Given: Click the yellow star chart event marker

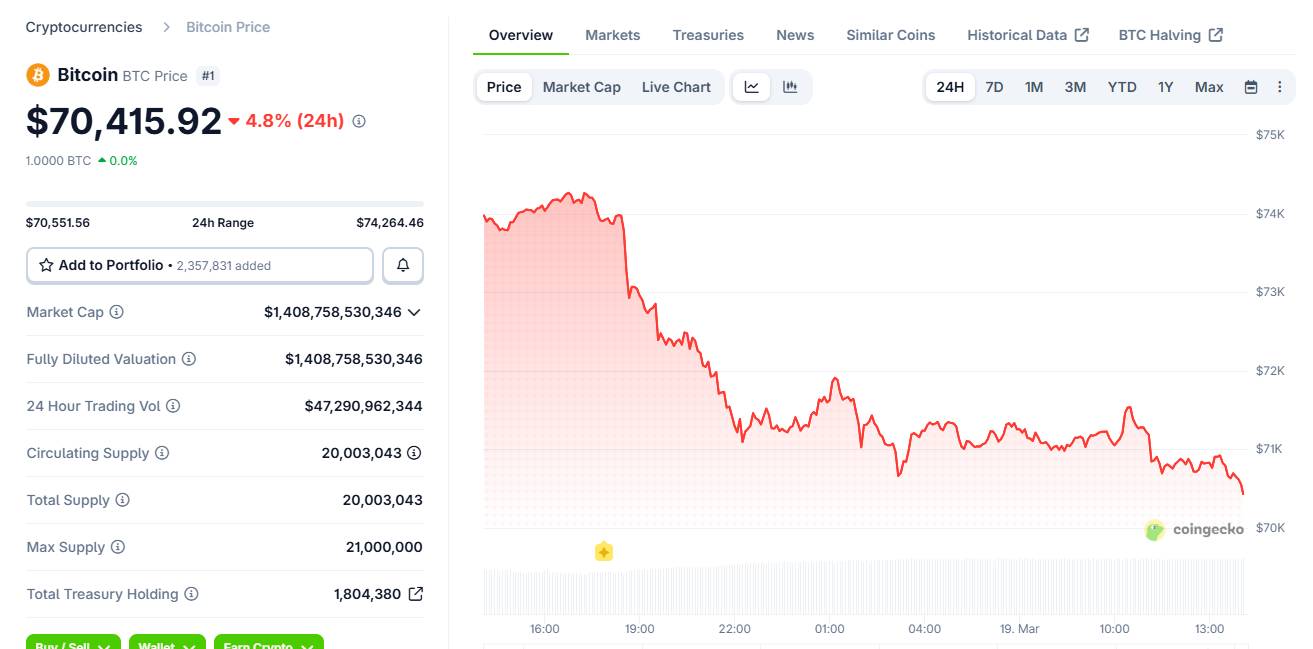Looking at the screenshot, I should pos(603,551).
